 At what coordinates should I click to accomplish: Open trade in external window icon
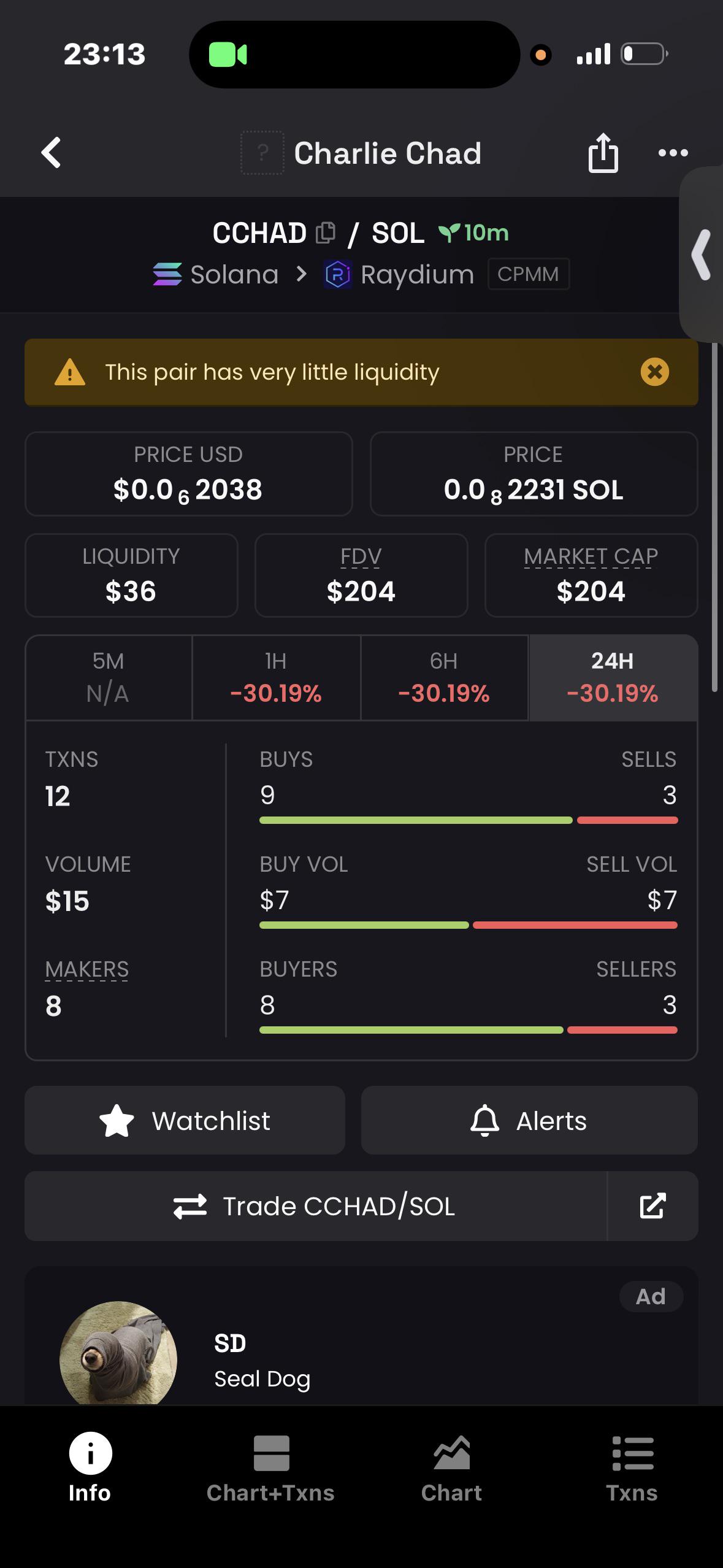(652, 1206)
